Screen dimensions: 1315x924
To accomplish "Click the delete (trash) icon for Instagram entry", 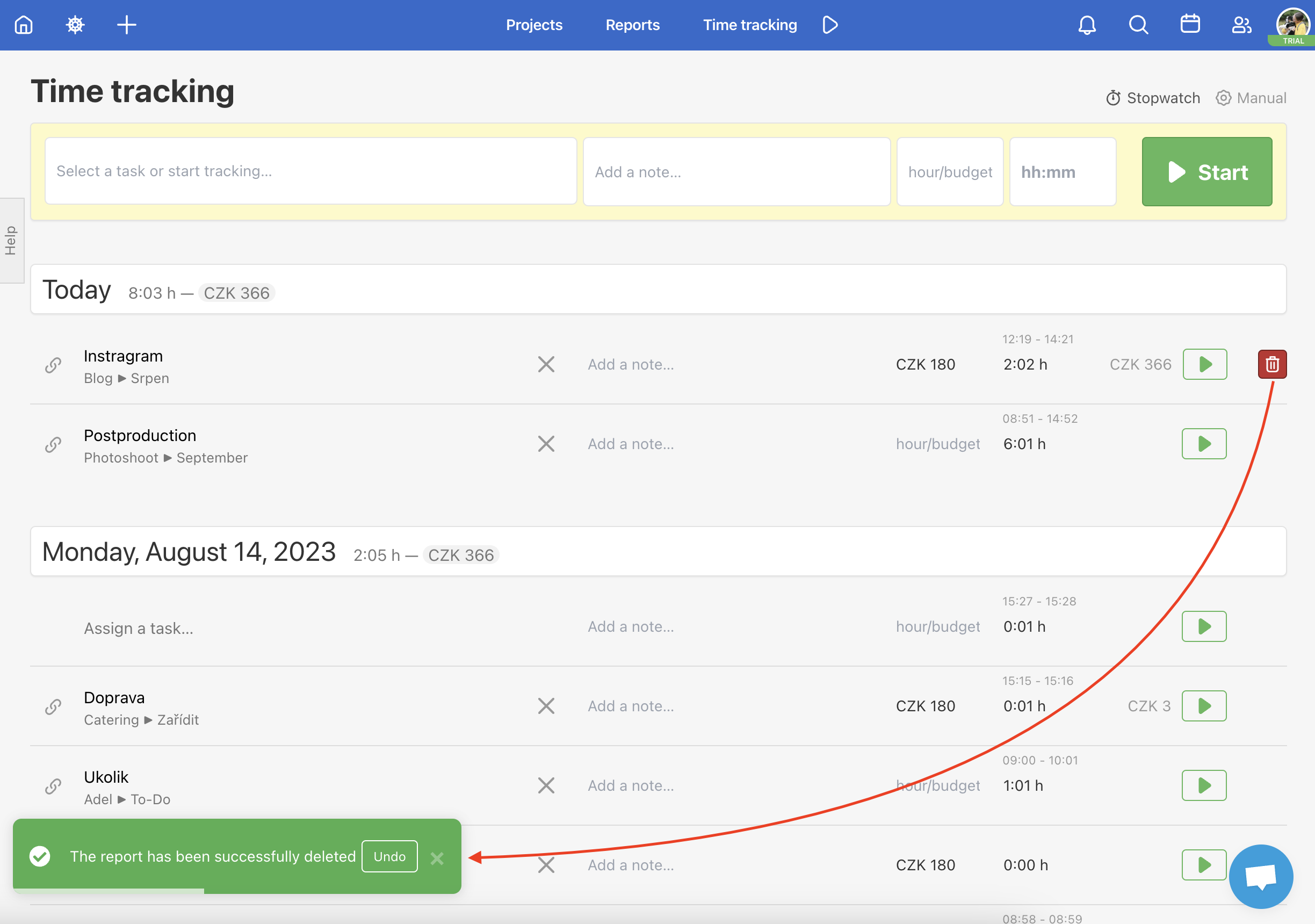I will click(1271, 363).
